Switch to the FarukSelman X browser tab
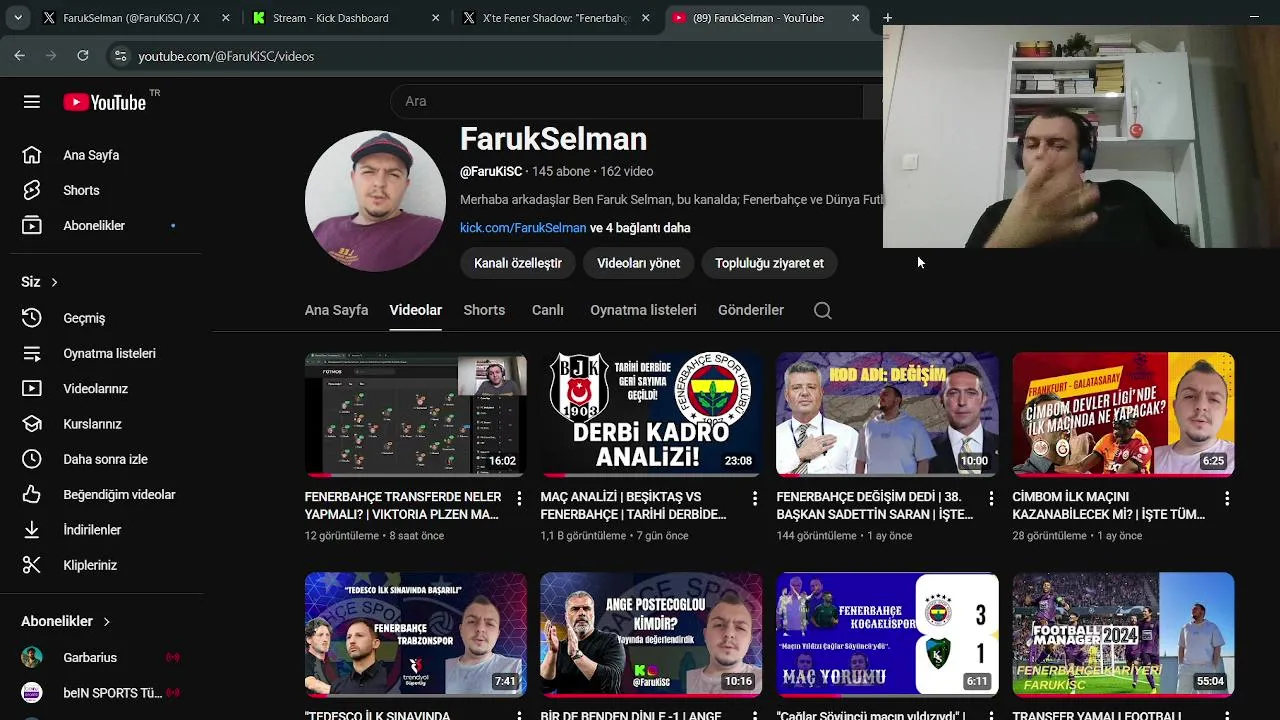This screenshot has width=1280, height=720. 135,18
